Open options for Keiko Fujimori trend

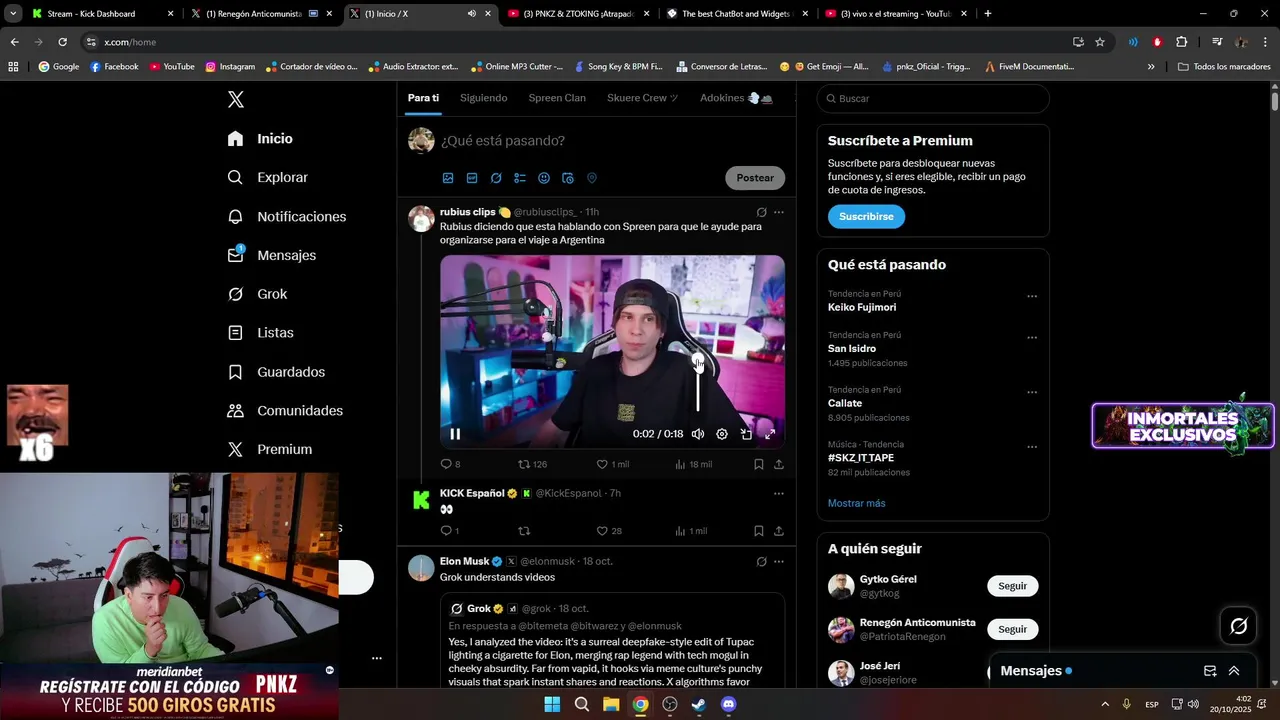[1032, 296]
